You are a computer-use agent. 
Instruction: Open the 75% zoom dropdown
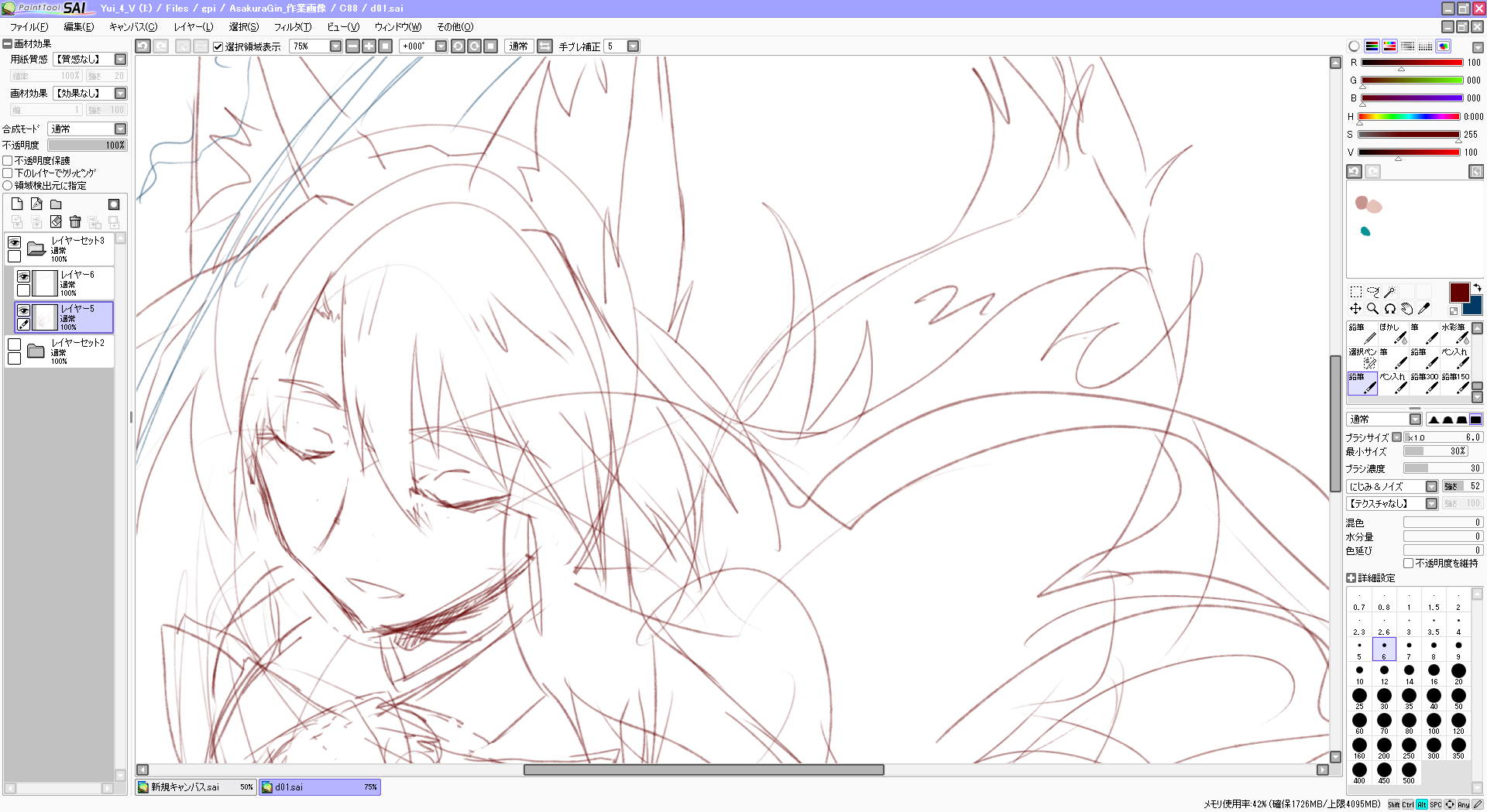tap(335, 46)
